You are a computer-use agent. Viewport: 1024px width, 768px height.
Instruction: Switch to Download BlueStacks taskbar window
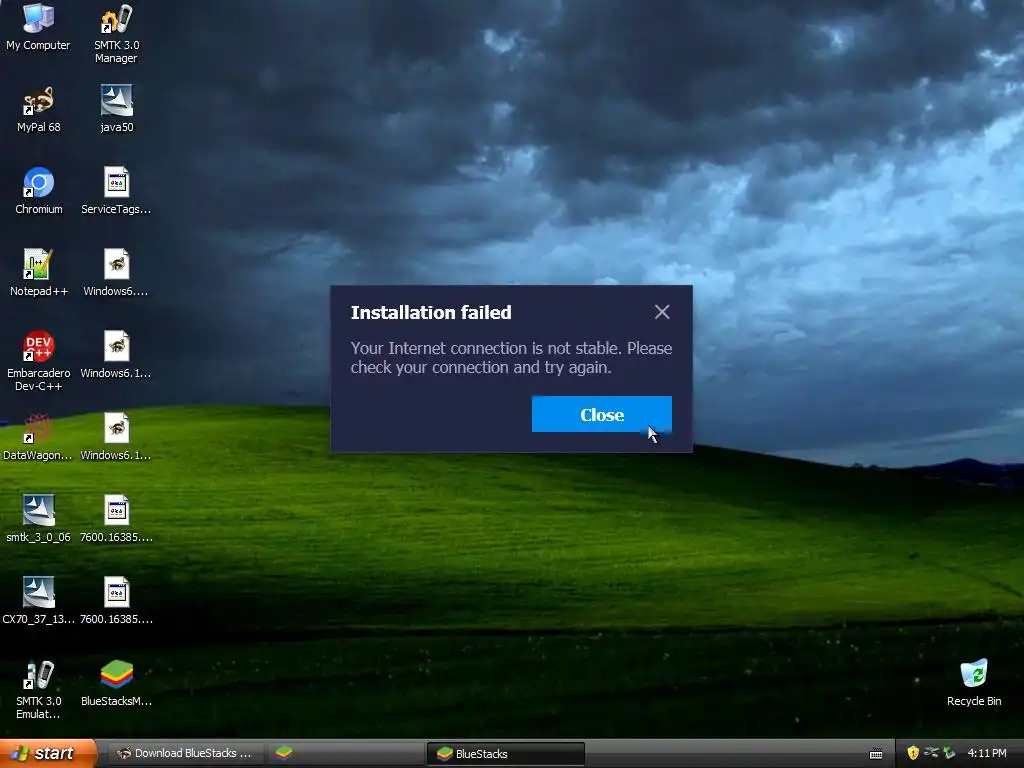pyautogui.click(x=185, y=753)
